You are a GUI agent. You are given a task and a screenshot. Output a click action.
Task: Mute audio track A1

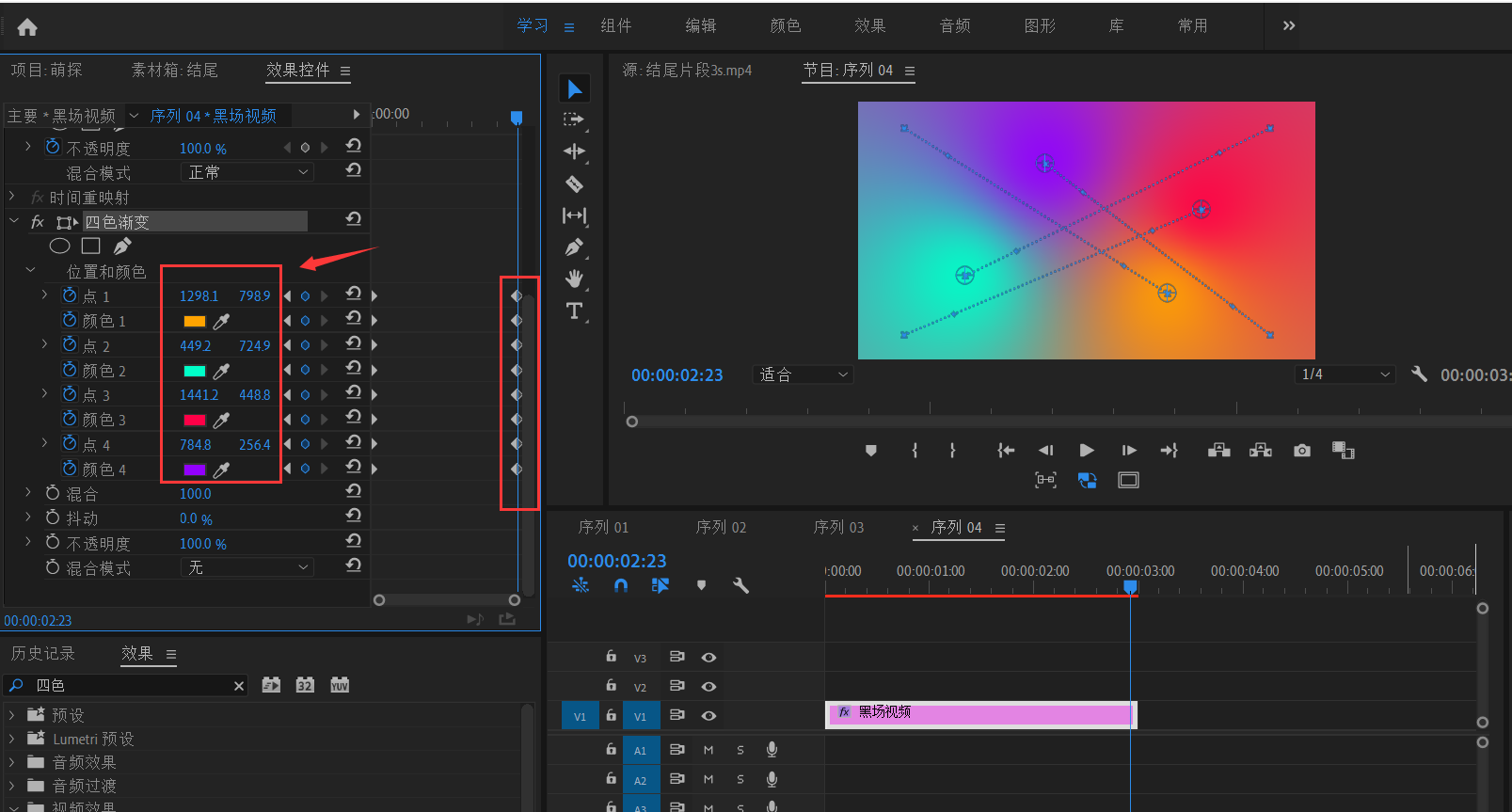coord(708,750)
